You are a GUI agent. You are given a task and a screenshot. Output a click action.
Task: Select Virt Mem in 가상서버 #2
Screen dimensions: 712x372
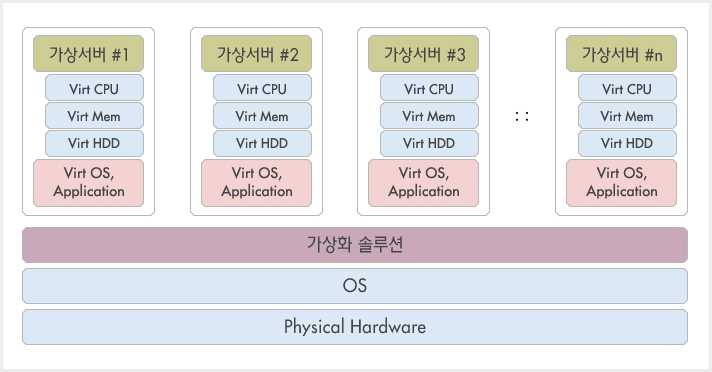(262, 116)
